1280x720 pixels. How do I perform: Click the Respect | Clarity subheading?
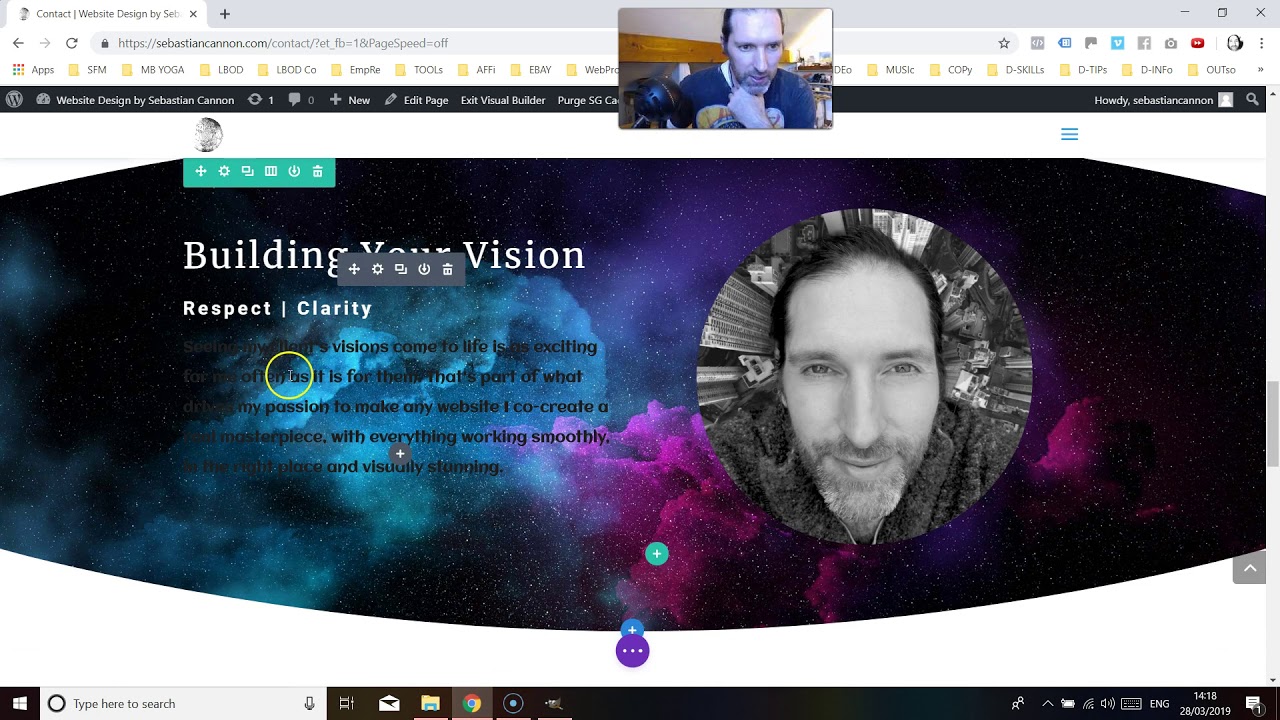[278, 309]
